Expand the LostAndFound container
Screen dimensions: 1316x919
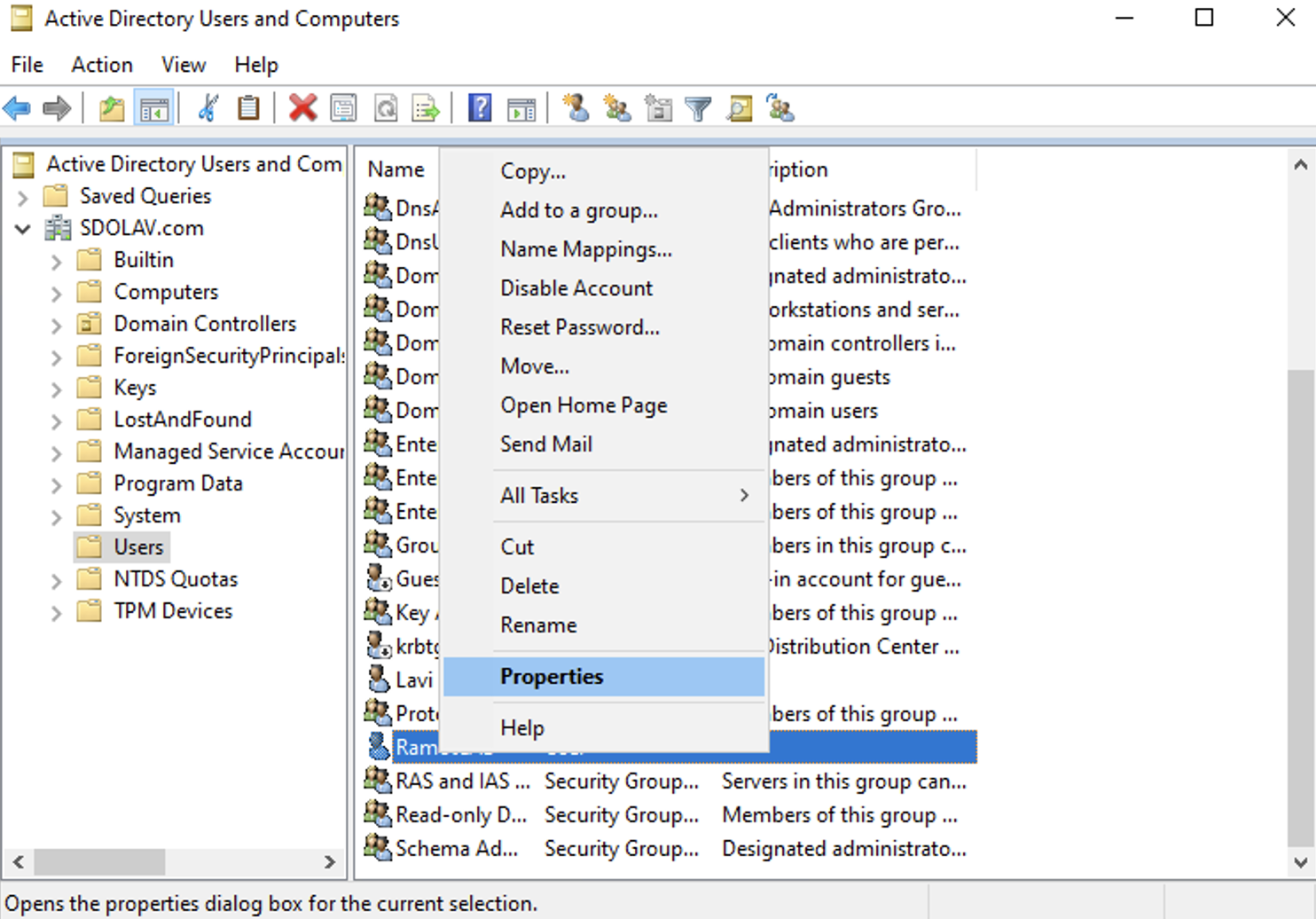click(57, 421)
